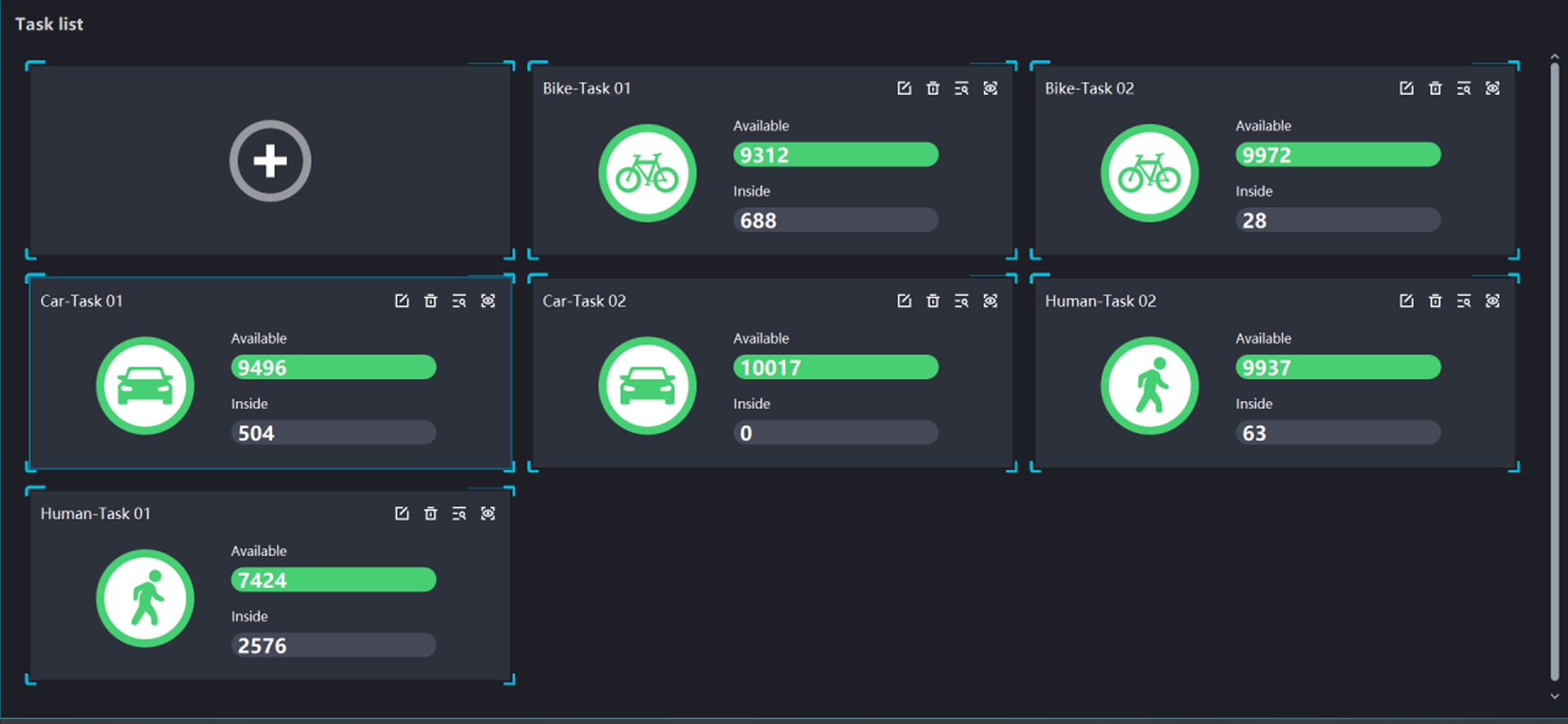Delete Bike-Task 01 using trash icon

pos(933,88)
